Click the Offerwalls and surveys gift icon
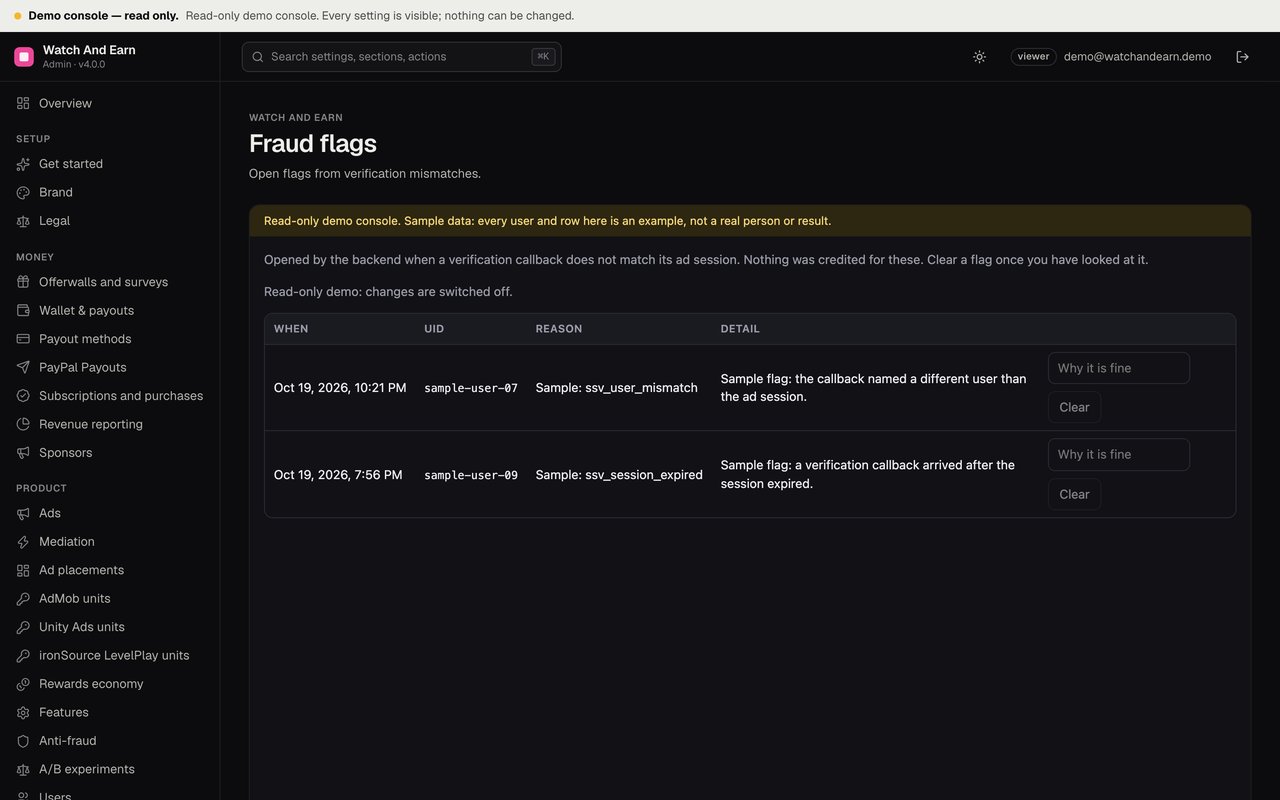 point(23,282)
